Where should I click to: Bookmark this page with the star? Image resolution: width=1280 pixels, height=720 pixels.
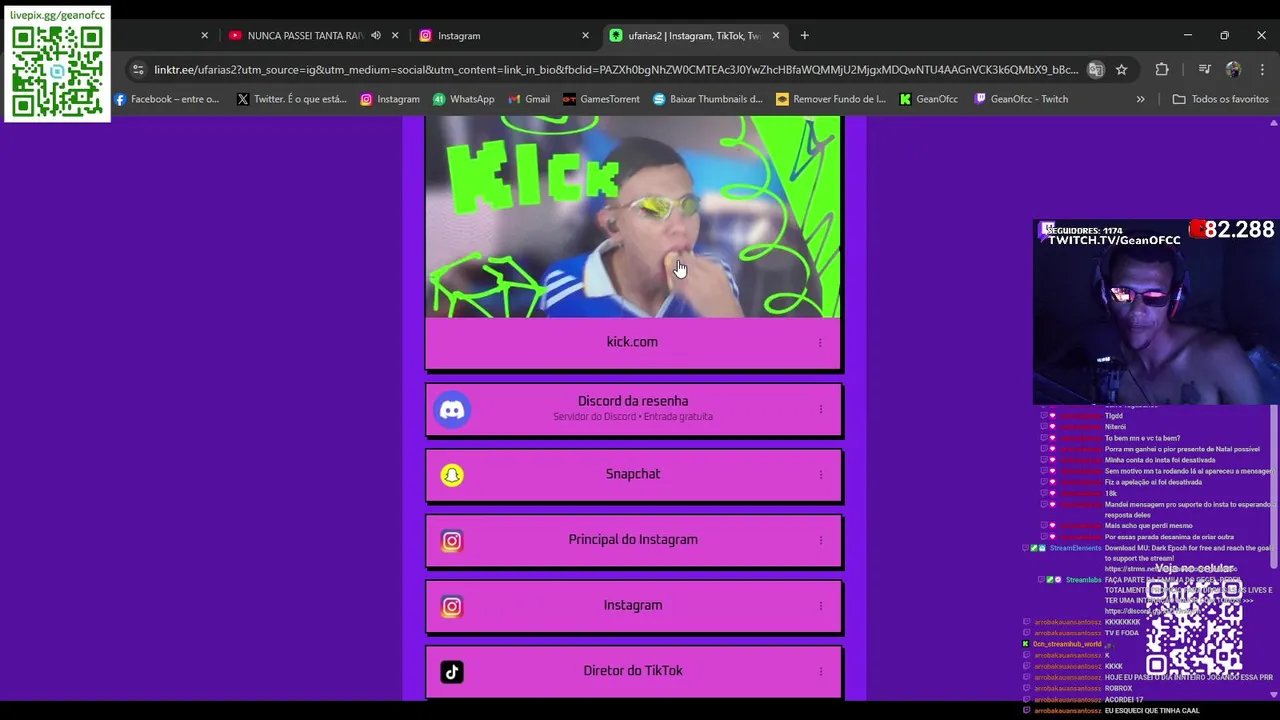(1121, 70)
